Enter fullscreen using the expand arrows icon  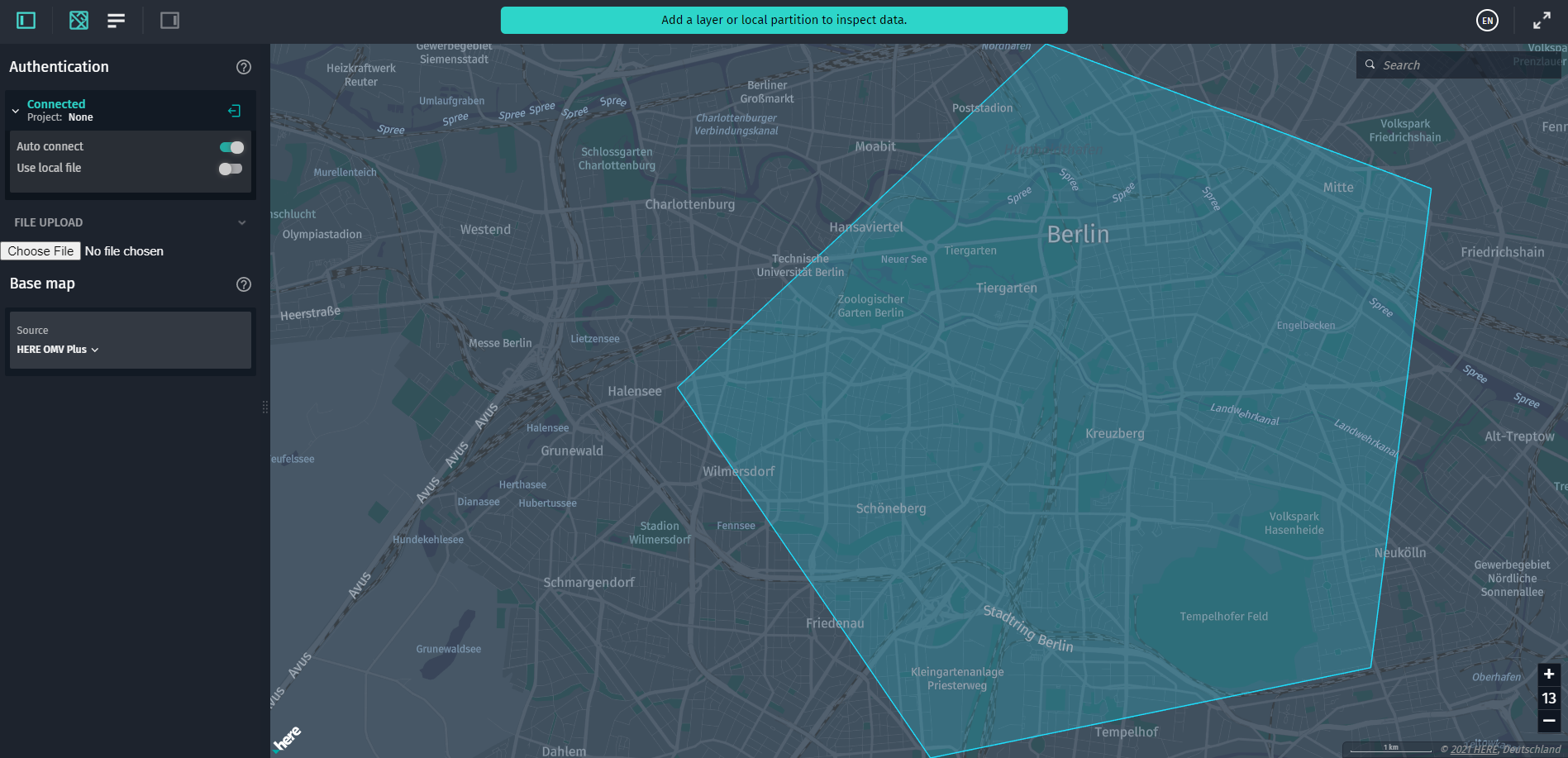[1542, 20]
